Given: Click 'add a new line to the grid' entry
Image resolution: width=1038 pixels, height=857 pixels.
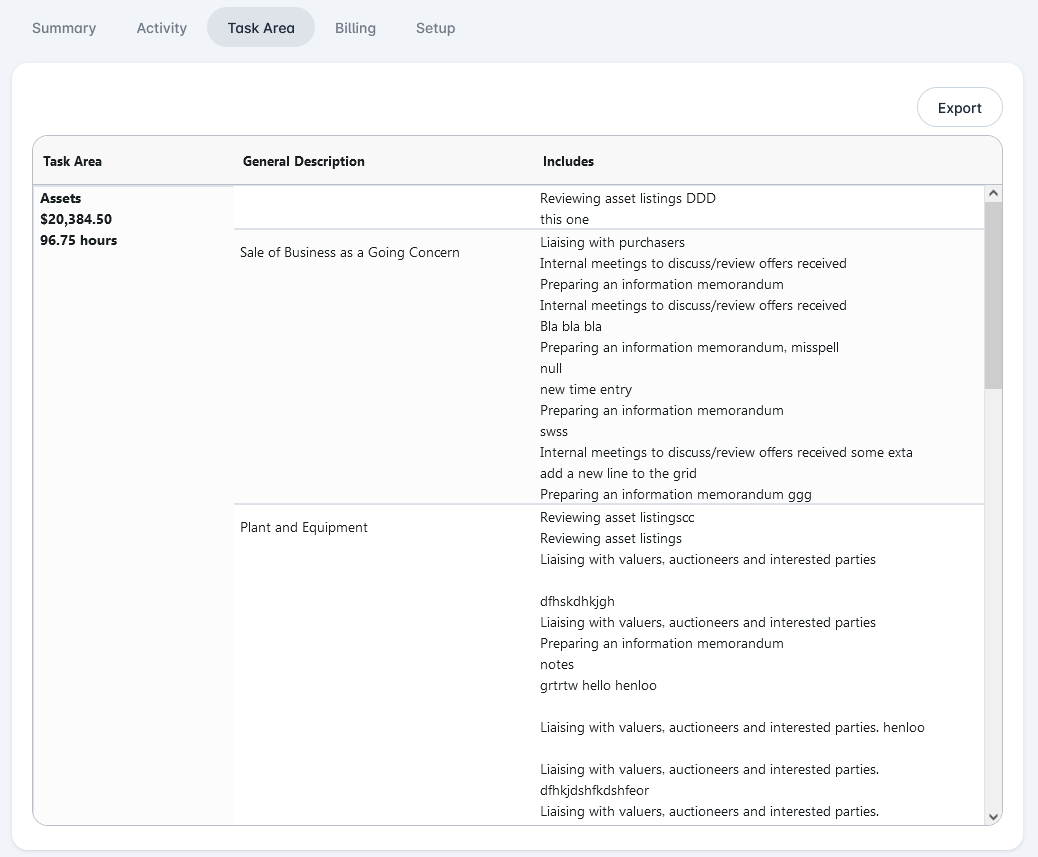Looking at the screenshot, I should click(618, 473).
